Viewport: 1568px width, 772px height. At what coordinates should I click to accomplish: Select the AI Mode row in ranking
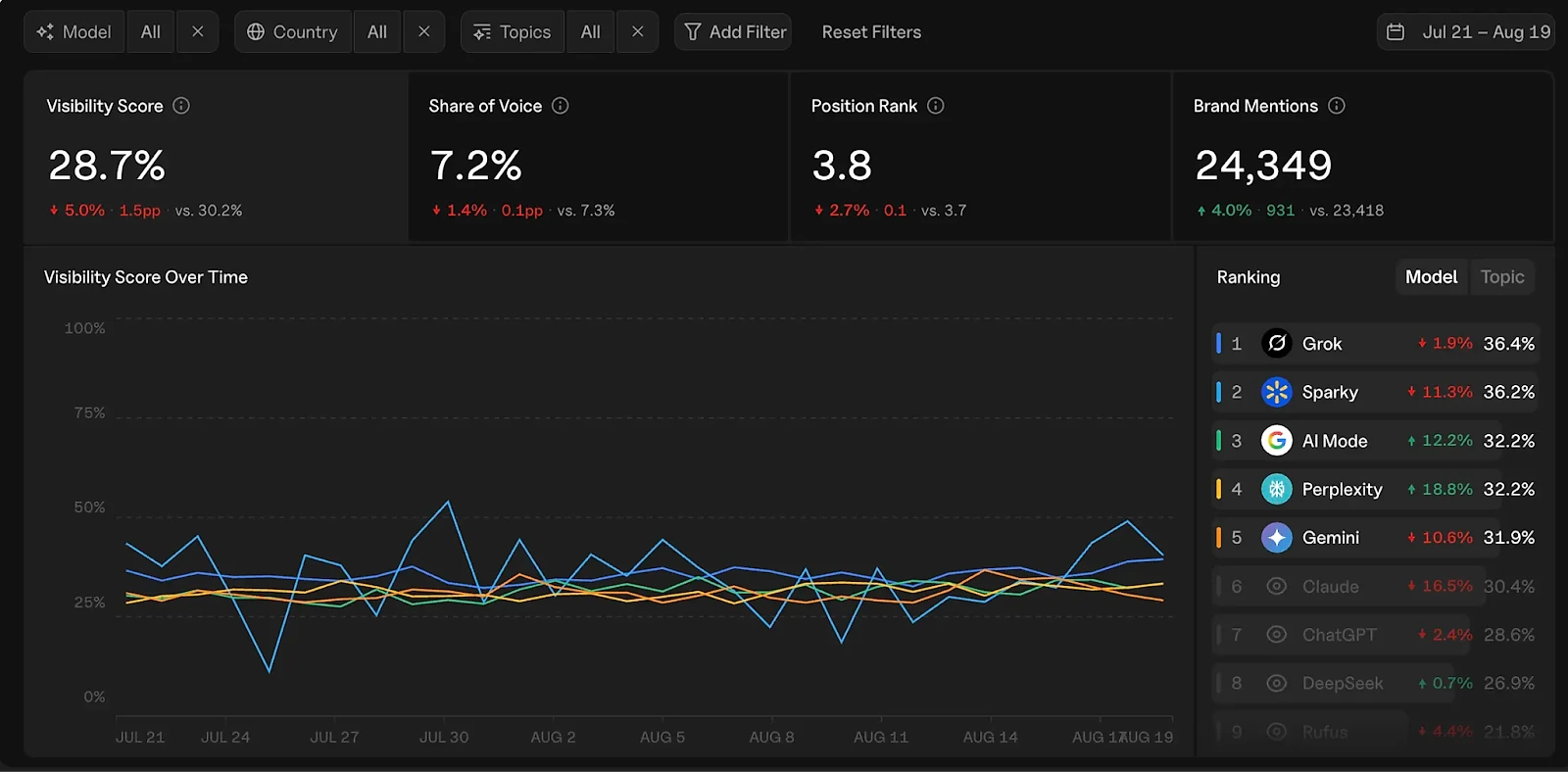(x=1375, y=441)
